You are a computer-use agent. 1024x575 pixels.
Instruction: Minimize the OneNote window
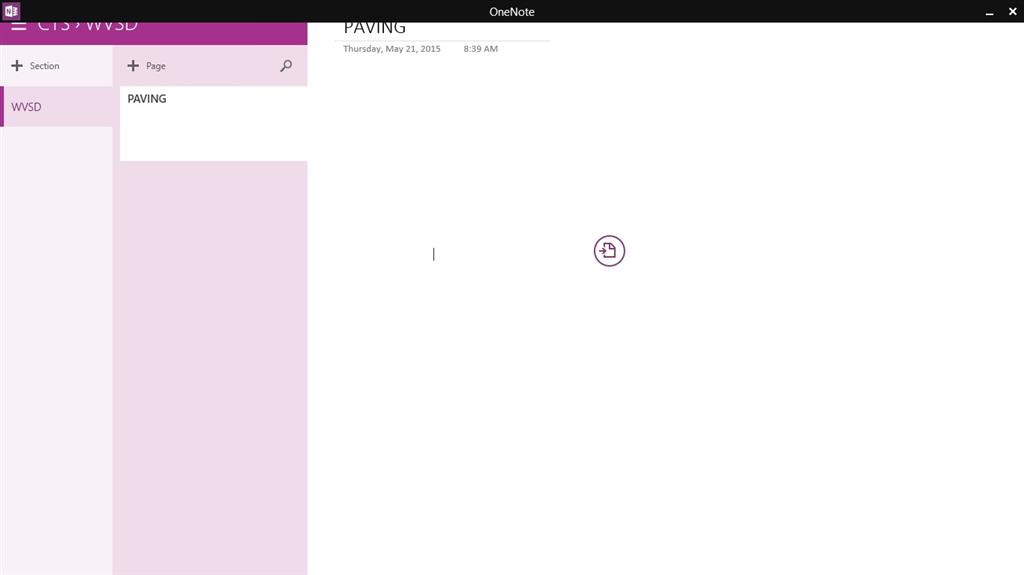989,12
